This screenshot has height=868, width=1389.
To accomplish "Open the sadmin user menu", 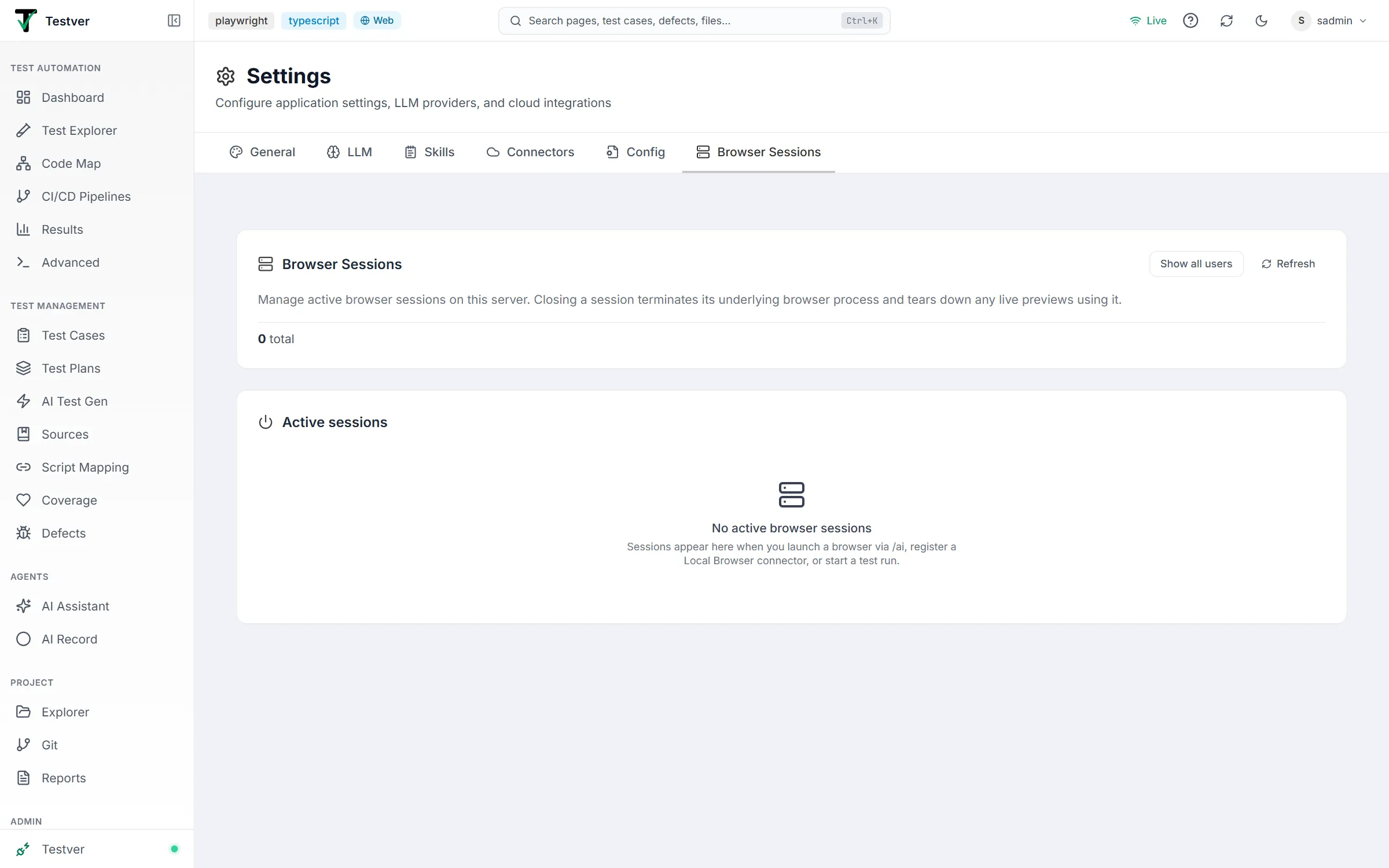I will (1329, 21).
